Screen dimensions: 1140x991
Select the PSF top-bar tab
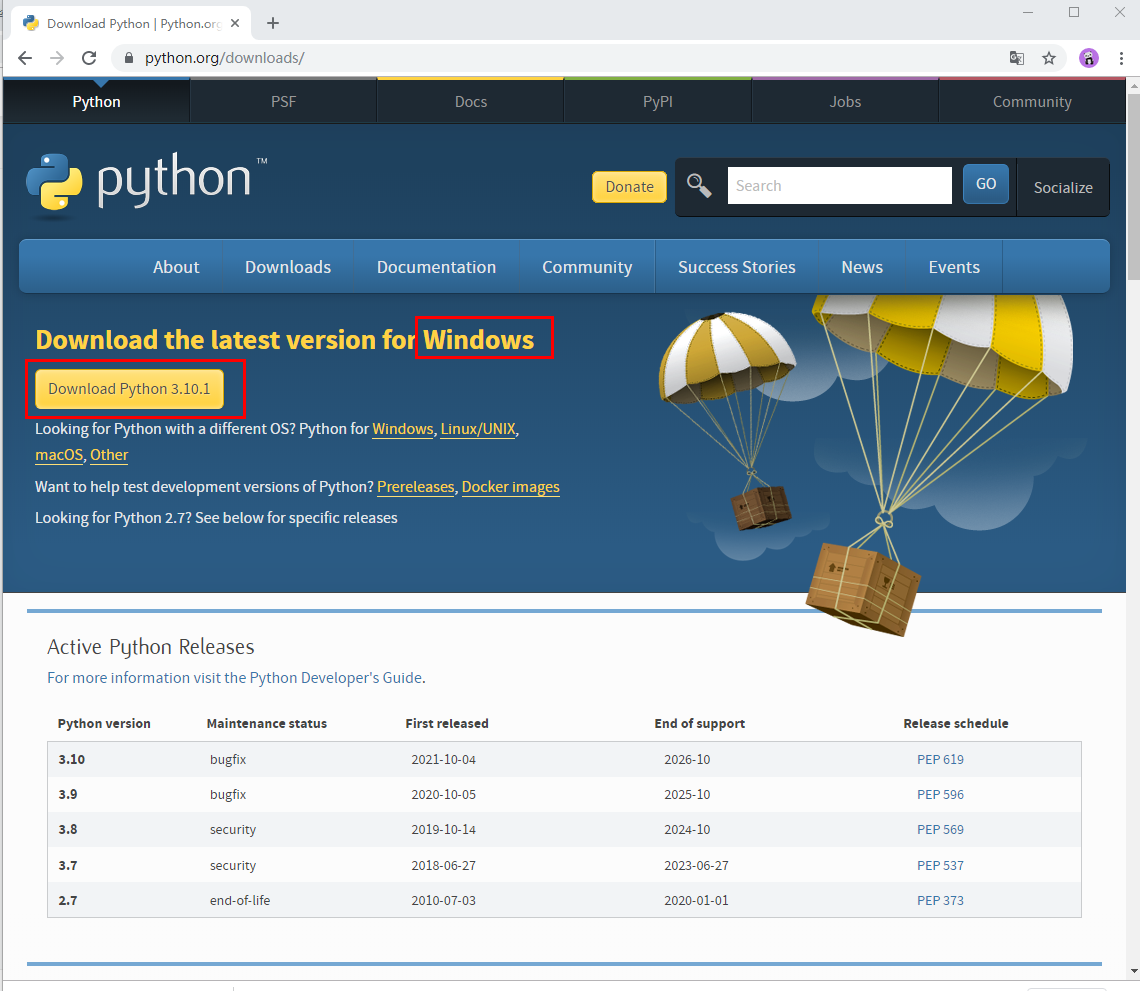point(284,102)
